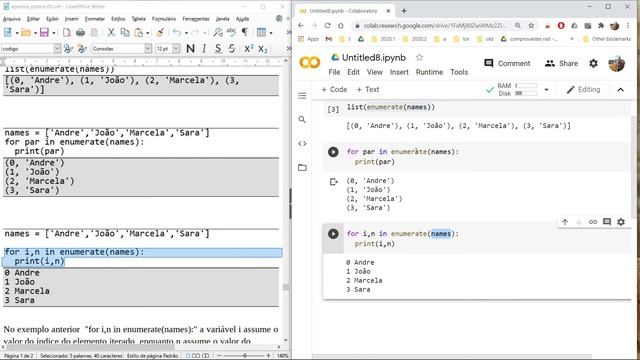Click the Undo arrow in Writer
This screenshot has width=640, height=360.
pos(177,32)
